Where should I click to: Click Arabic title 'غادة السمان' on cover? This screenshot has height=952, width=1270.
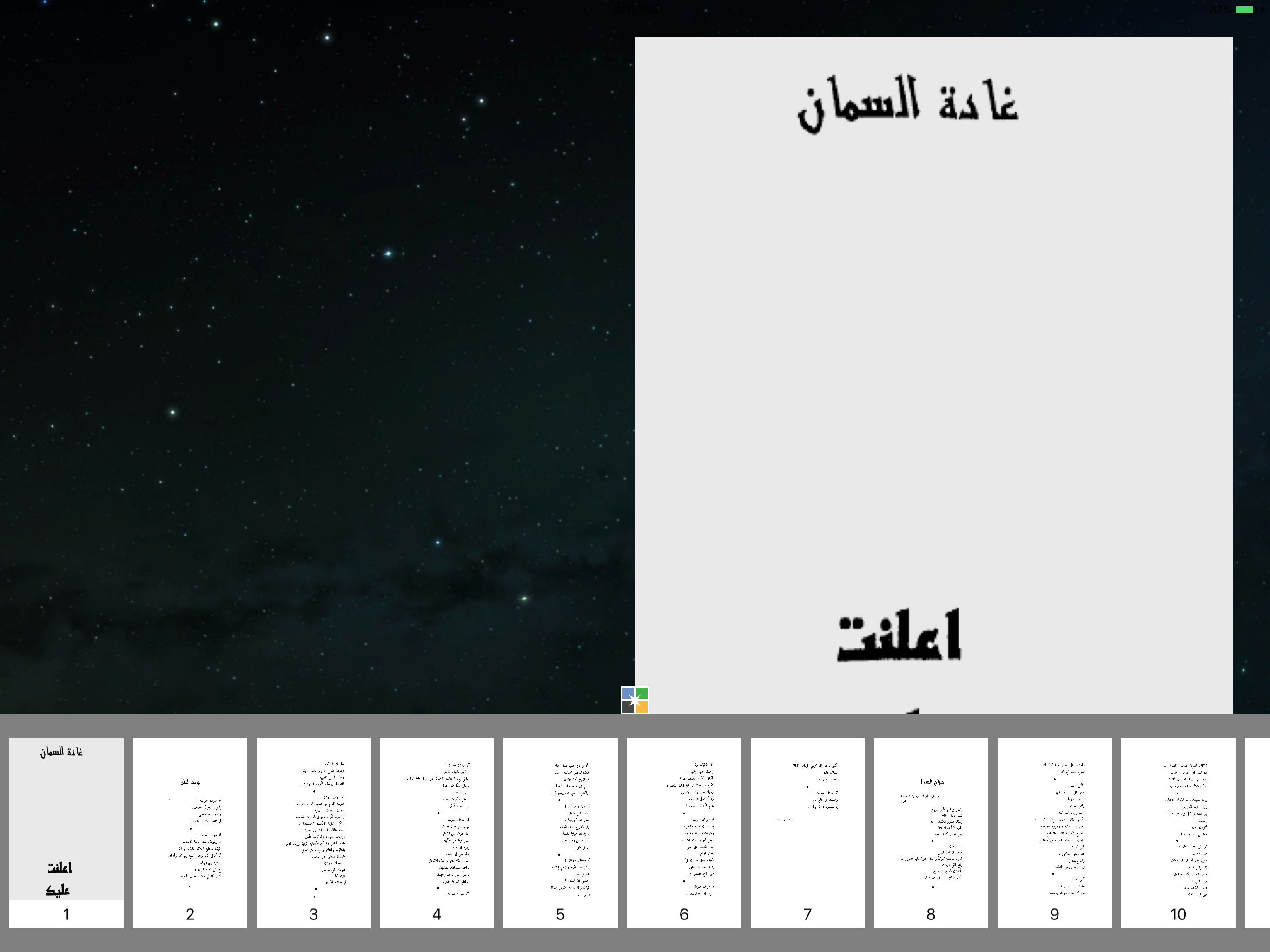(908, 104)
